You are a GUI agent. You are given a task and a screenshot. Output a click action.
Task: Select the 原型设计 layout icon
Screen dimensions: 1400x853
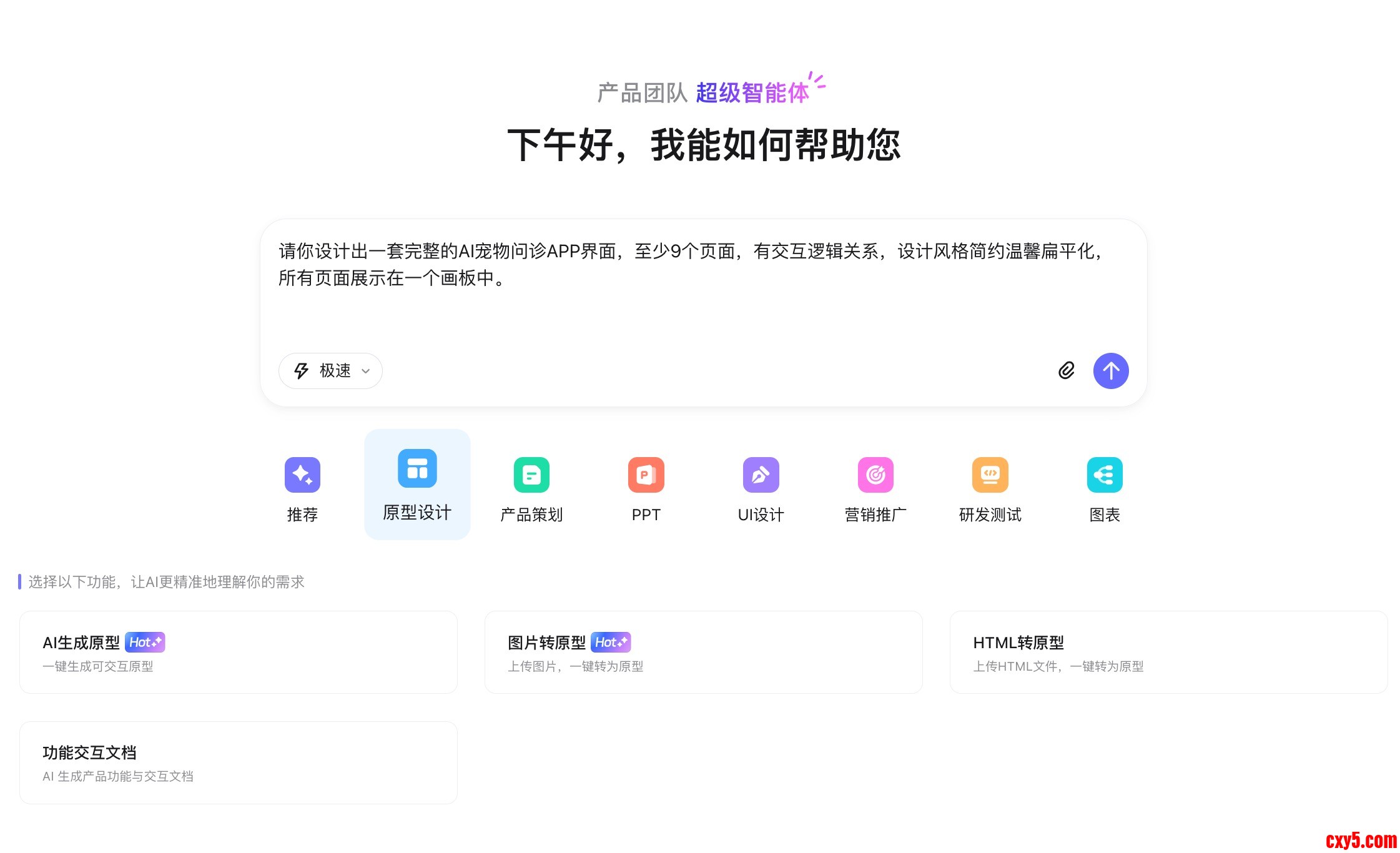tap(417, 468)
